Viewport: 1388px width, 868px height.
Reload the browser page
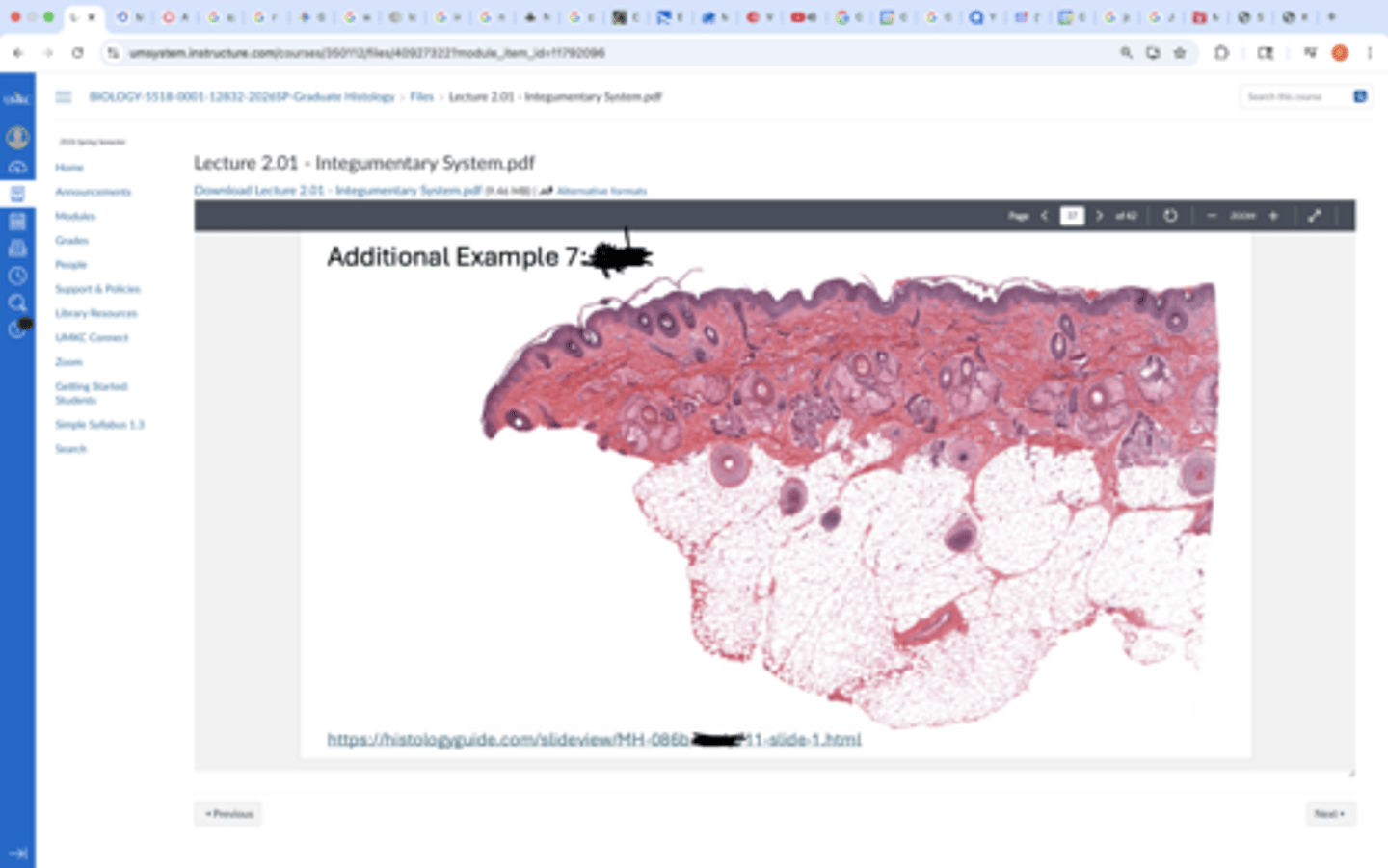[x=78, y=53]
